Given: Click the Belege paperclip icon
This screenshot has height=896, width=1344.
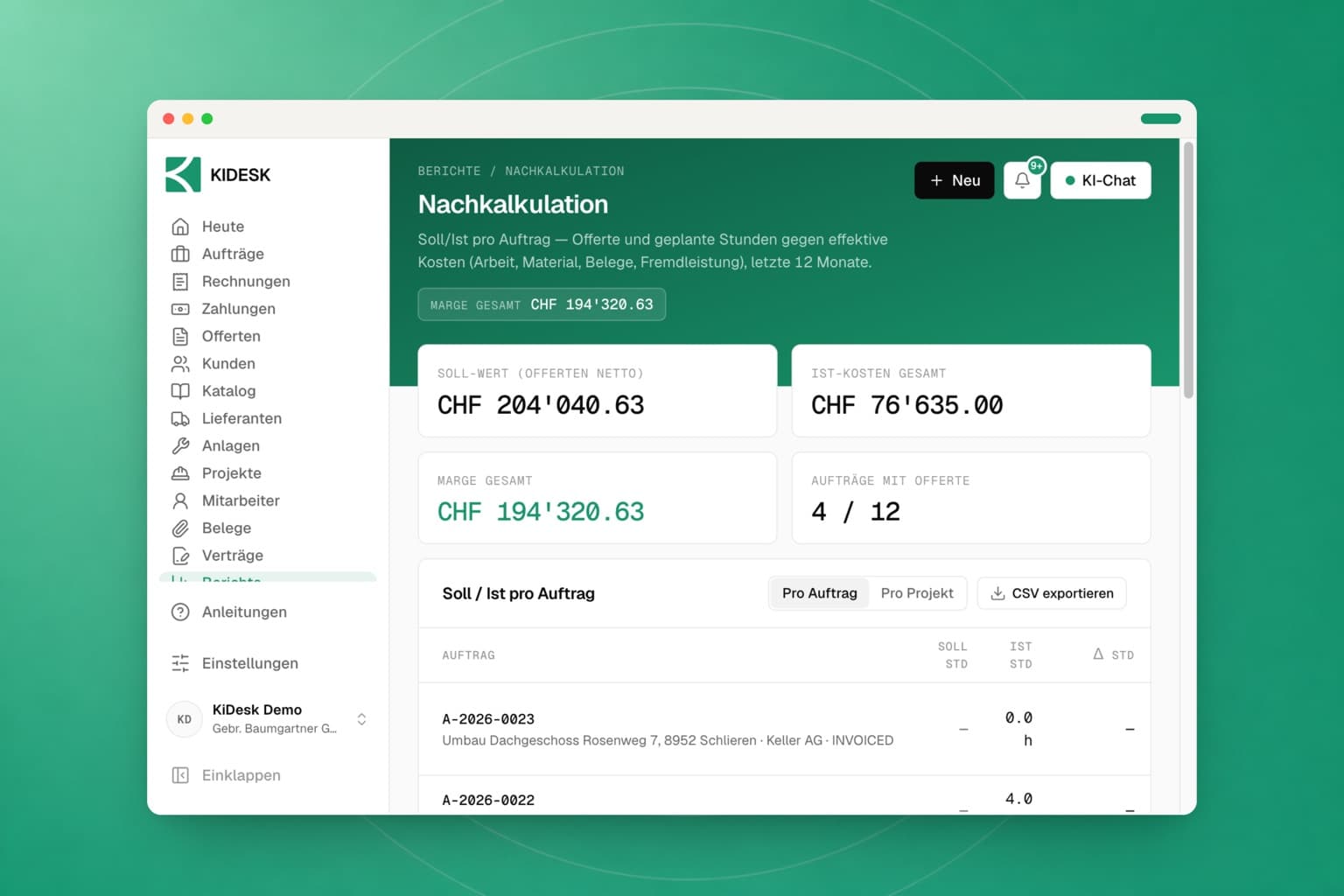Looking at the screenshot, I should [180, 528].
